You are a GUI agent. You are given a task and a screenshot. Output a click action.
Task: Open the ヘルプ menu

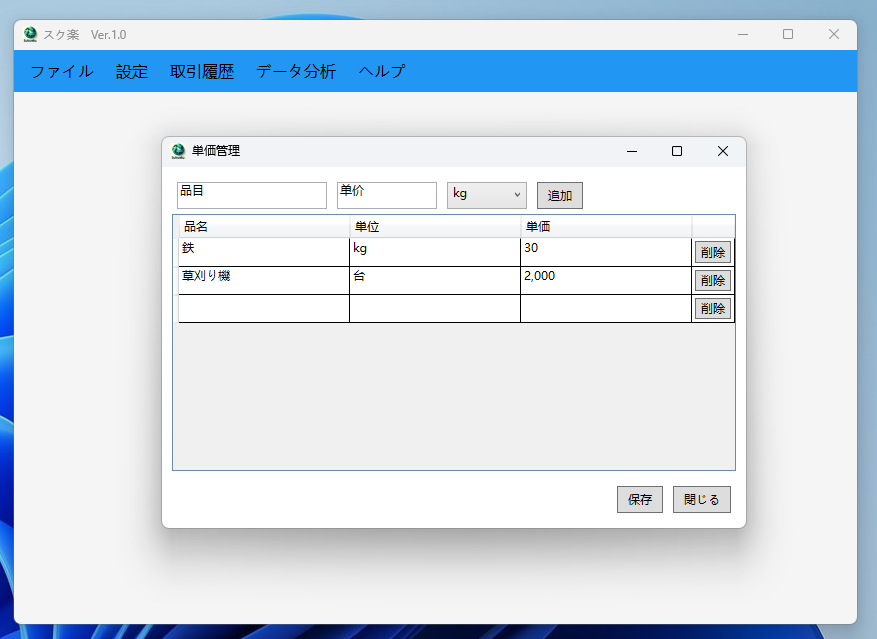tap(380, 71)
